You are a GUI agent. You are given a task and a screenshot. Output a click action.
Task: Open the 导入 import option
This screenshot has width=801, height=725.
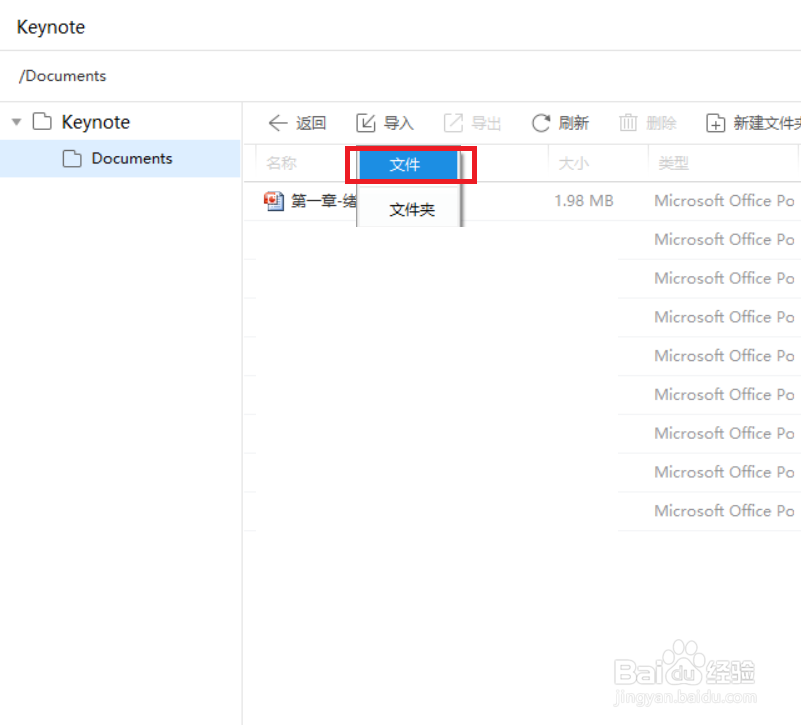coord(398,123)
